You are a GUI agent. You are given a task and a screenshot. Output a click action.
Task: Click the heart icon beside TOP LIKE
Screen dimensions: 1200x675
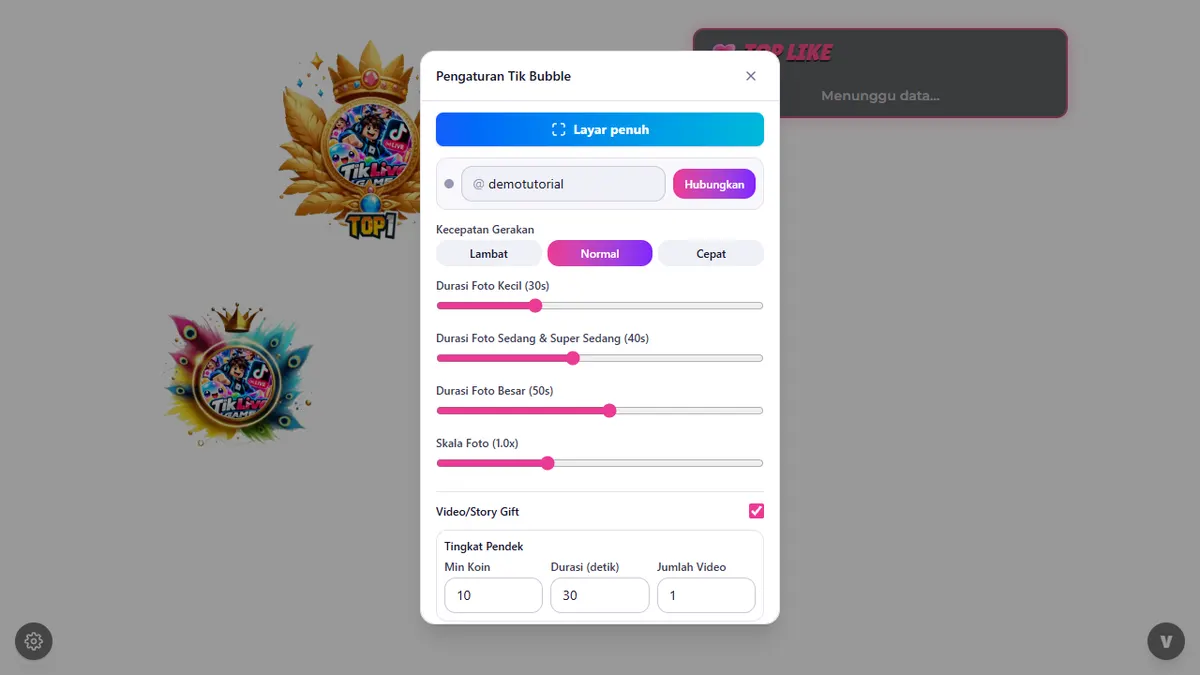pyautogui.click(x=724, y=52)
